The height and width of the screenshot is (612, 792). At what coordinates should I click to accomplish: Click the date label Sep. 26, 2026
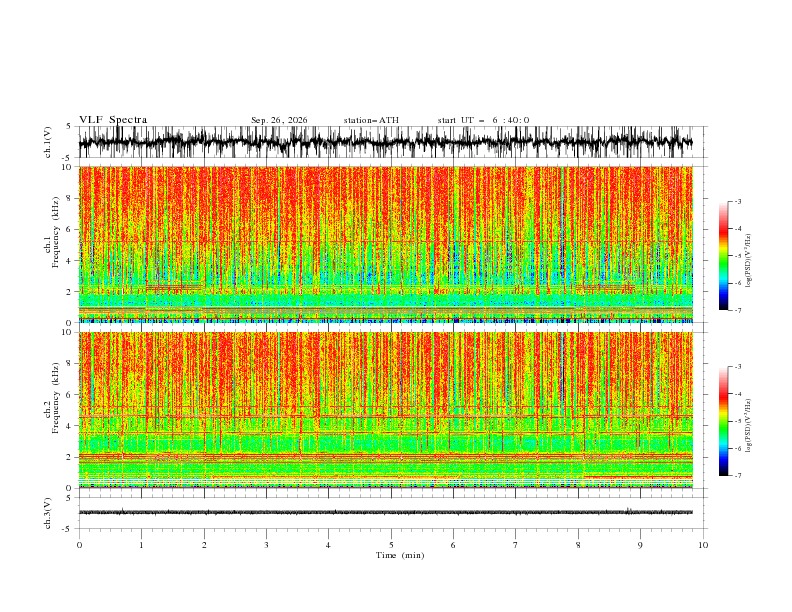click(x=279, y=120)
